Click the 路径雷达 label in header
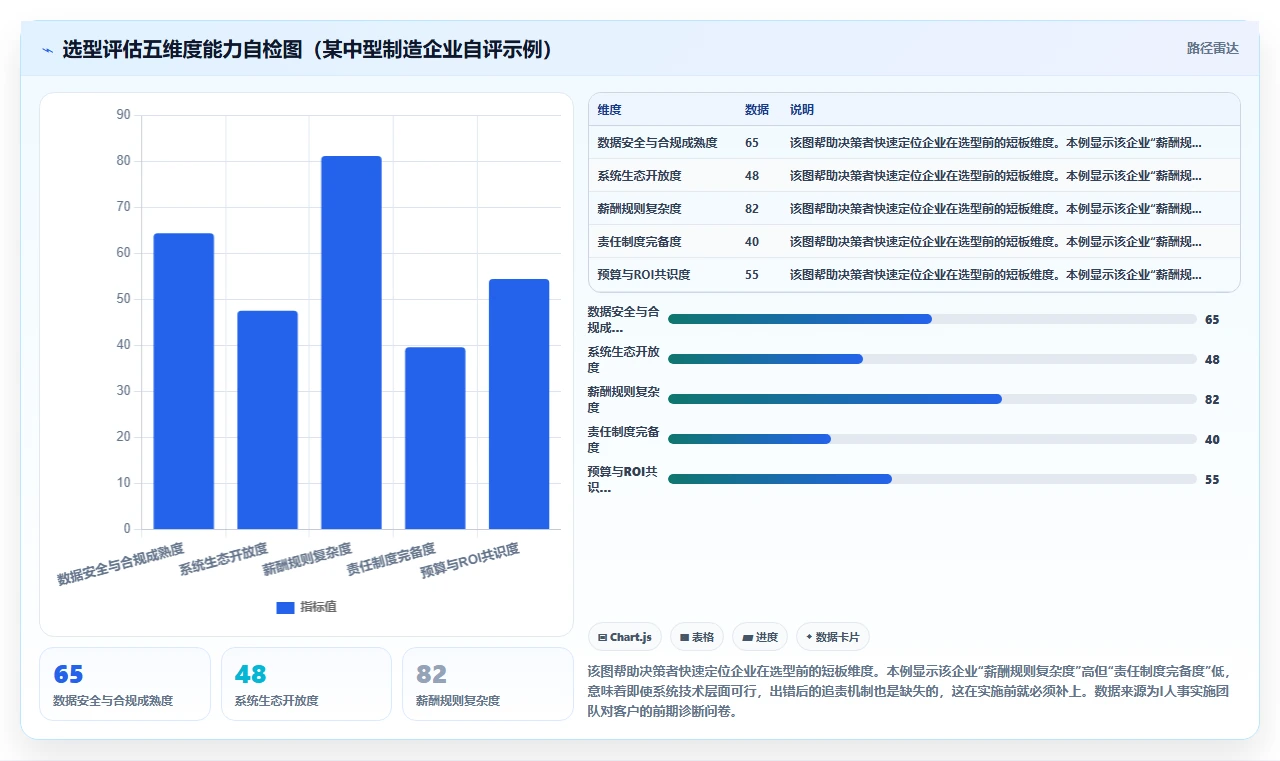This screenshot has height=761, width=1280. coord(1212,48)
